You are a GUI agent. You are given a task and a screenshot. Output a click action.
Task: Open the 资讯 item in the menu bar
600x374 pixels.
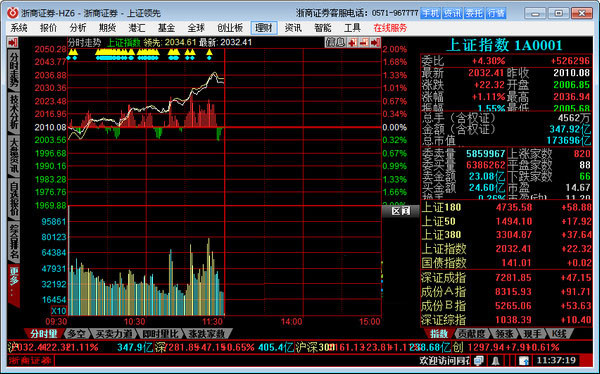(293, 28)
